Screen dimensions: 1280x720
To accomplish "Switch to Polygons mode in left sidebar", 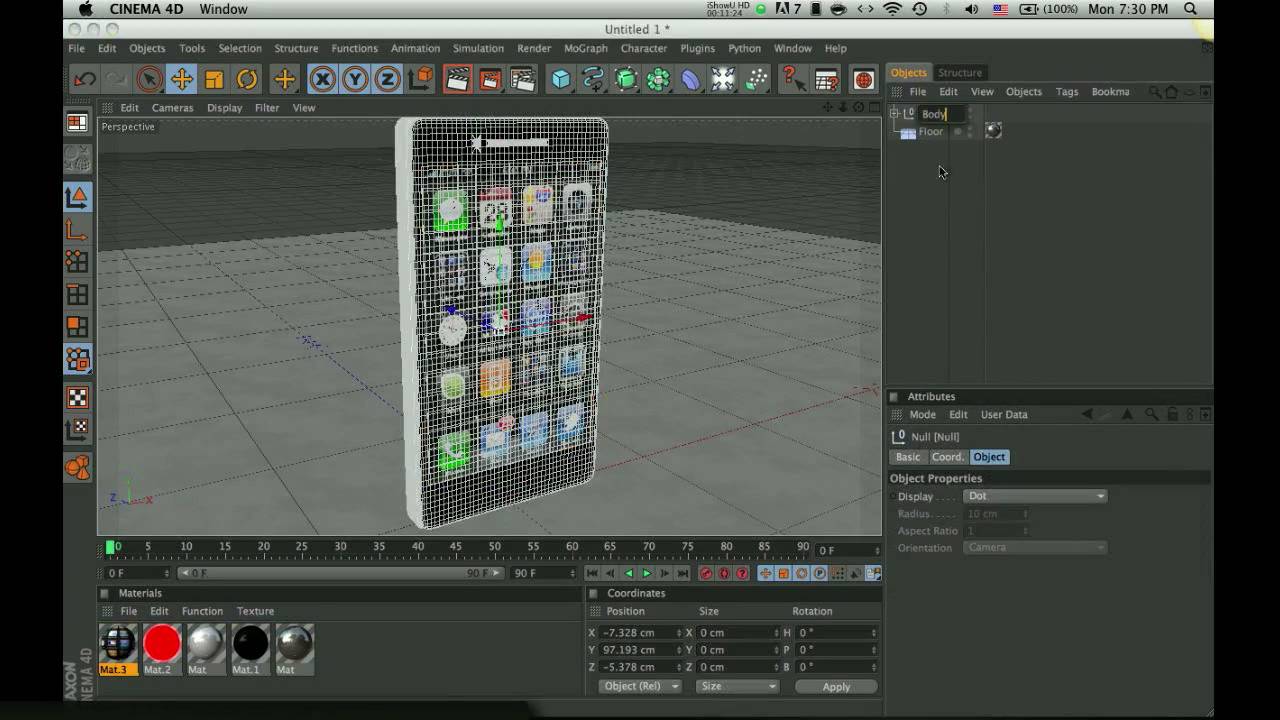I will [x=77, y=326].
